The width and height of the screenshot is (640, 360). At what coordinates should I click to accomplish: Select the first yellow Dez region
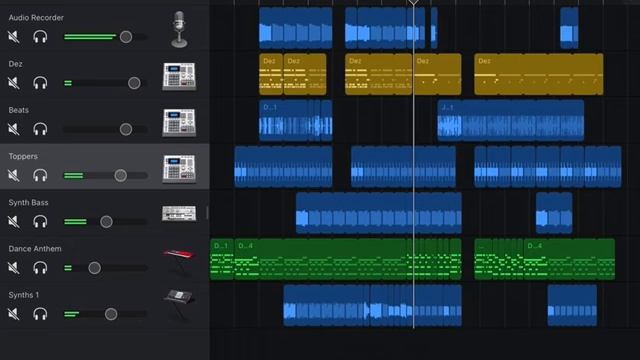pos(271,74)
